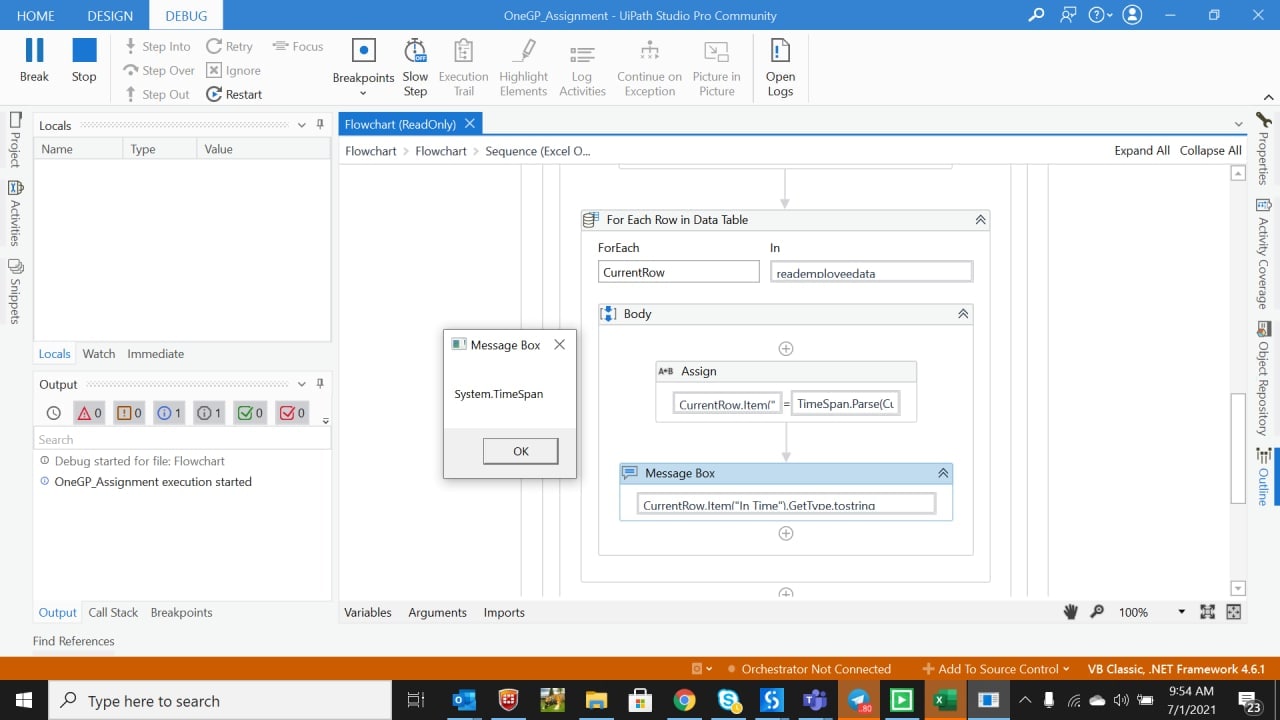Click the Retry debug action
This screenshot has width=1280, height=720.
[229, 46]
